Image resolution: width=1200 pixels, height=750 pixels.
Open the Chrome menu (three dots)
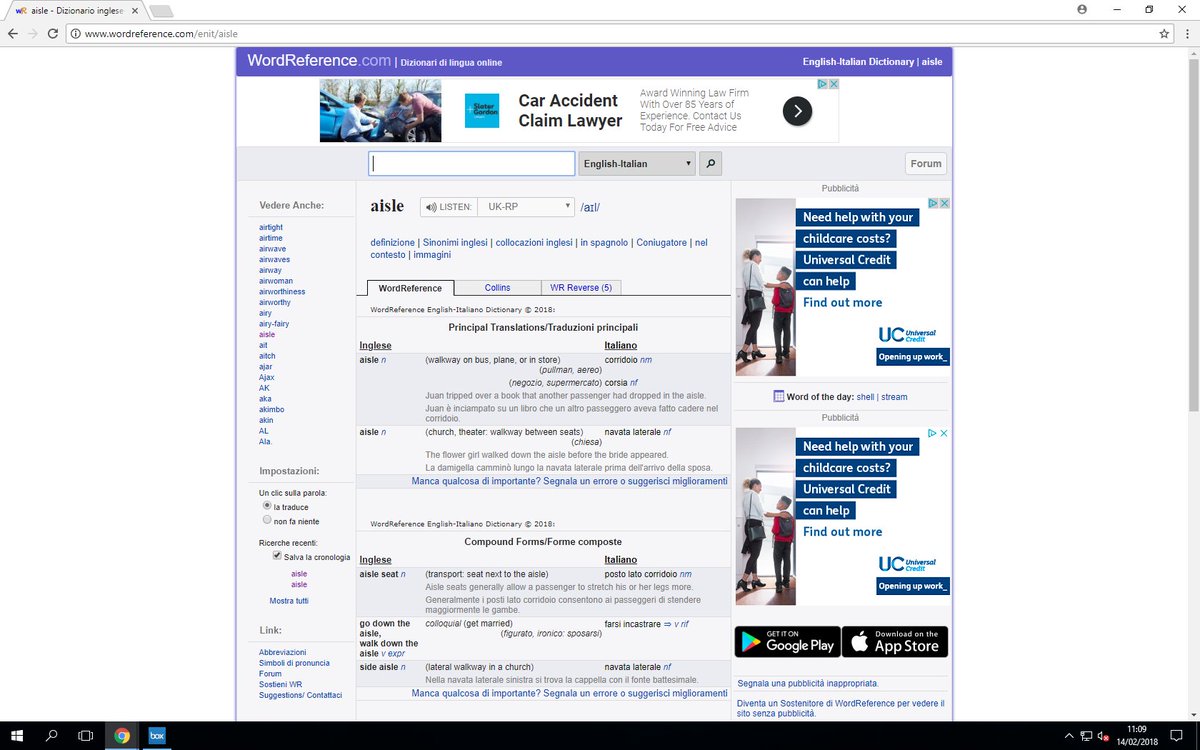tap(1185, 33)
